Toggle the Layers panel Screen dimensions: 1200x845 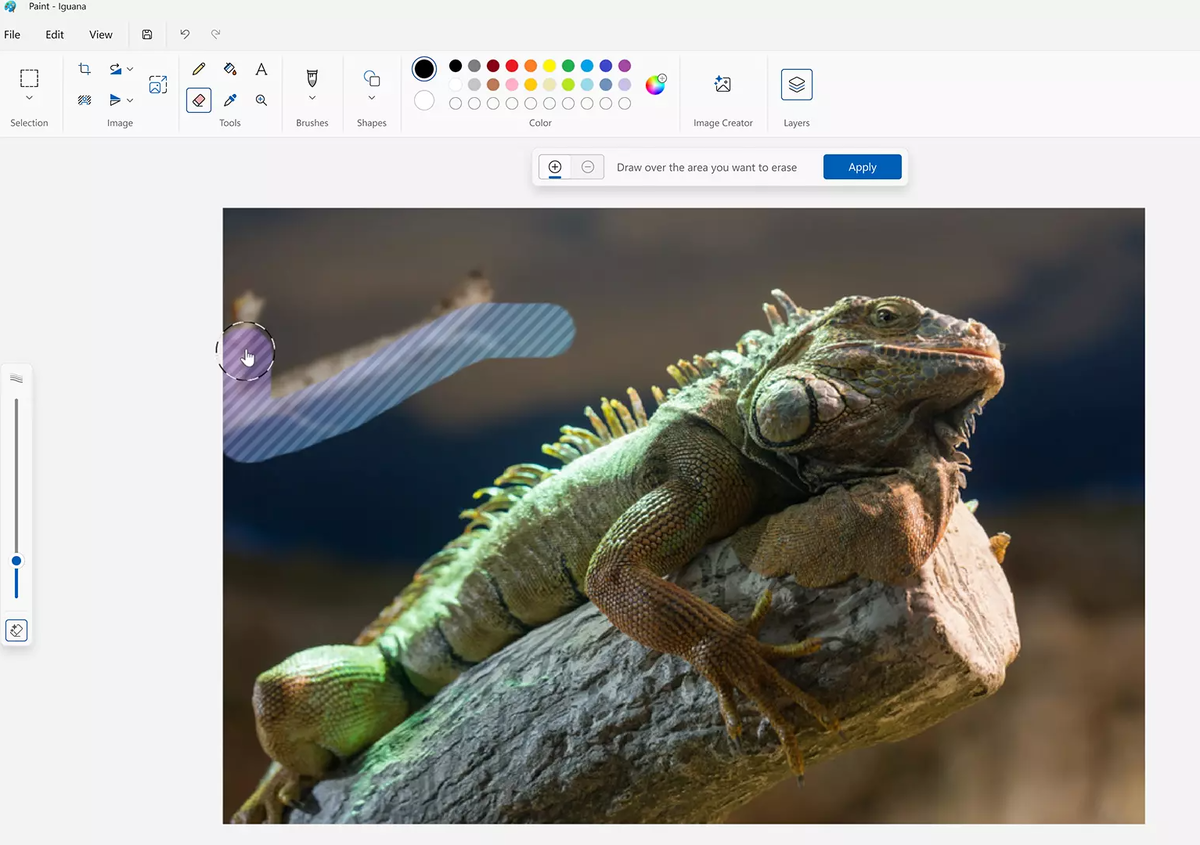pyautogui.click(x=797, y=85)
